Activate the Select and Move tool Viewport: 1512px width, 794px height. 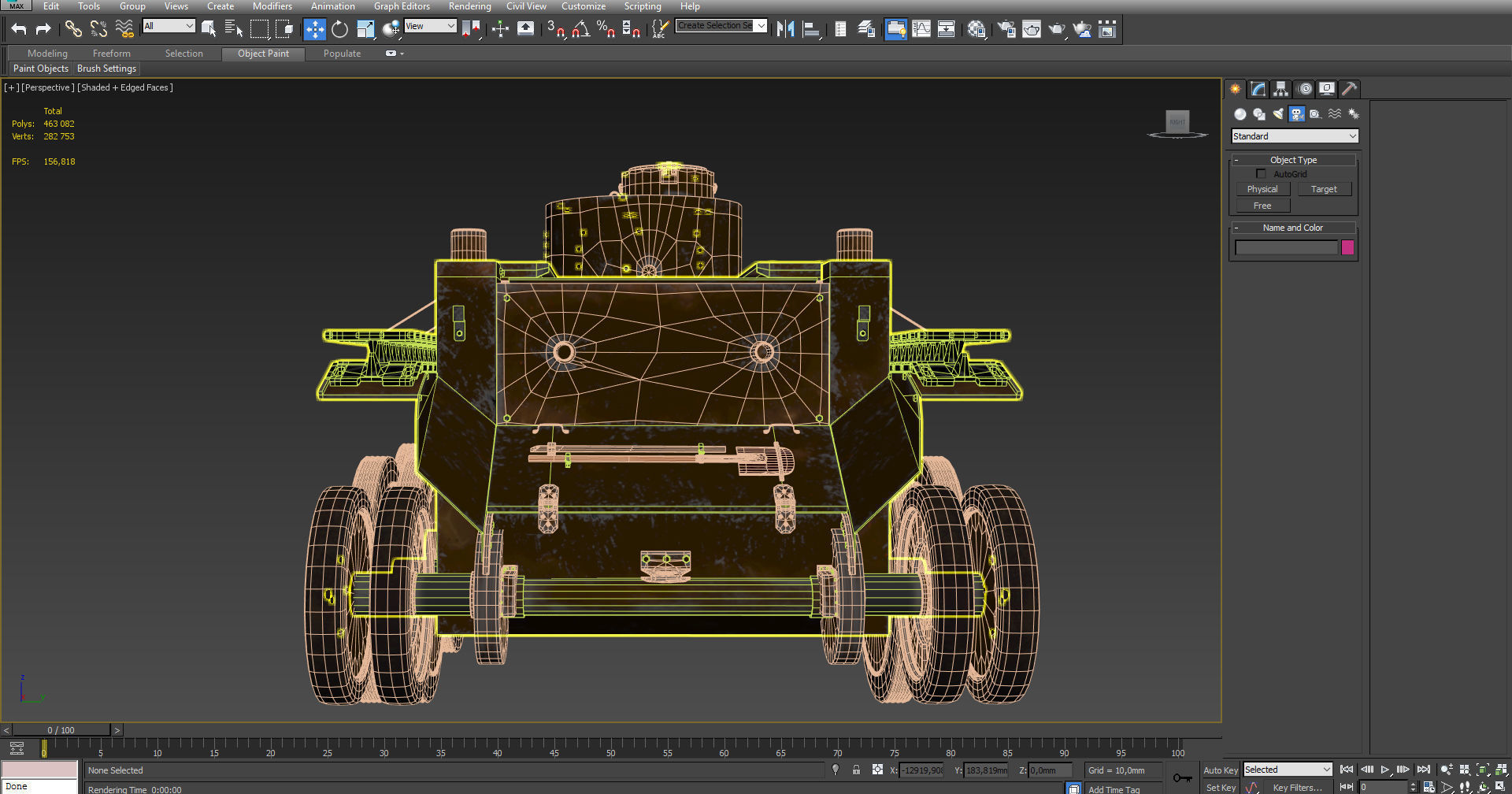pos(314,29)
